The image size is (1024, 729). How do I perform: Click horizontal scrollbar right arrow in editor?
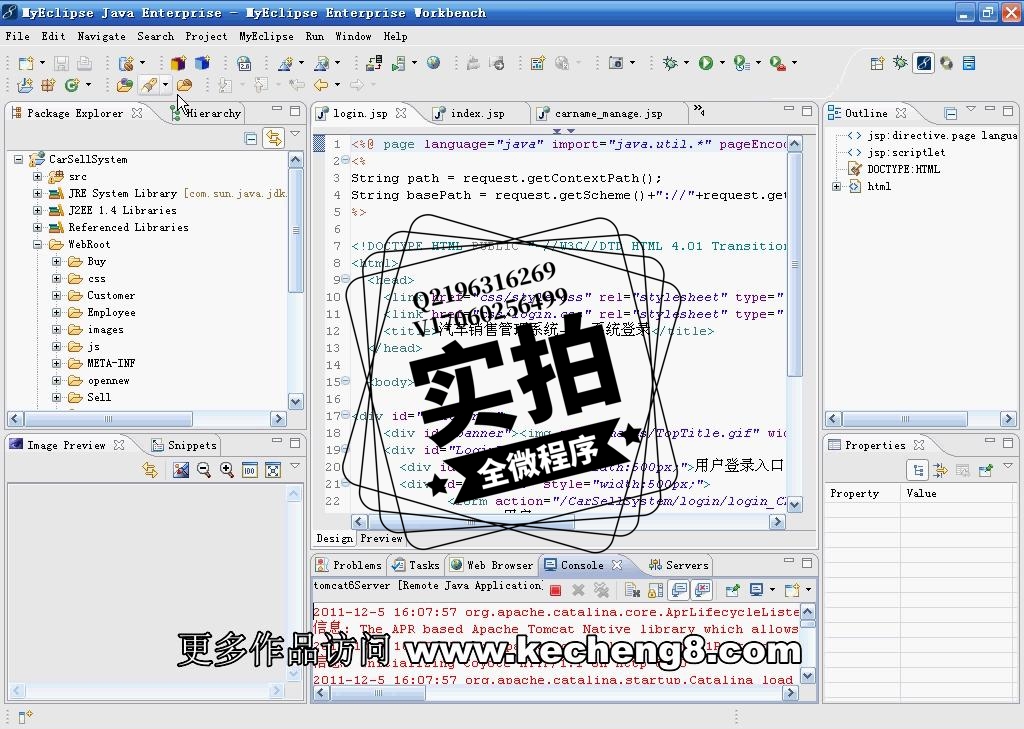pos(777,521)
